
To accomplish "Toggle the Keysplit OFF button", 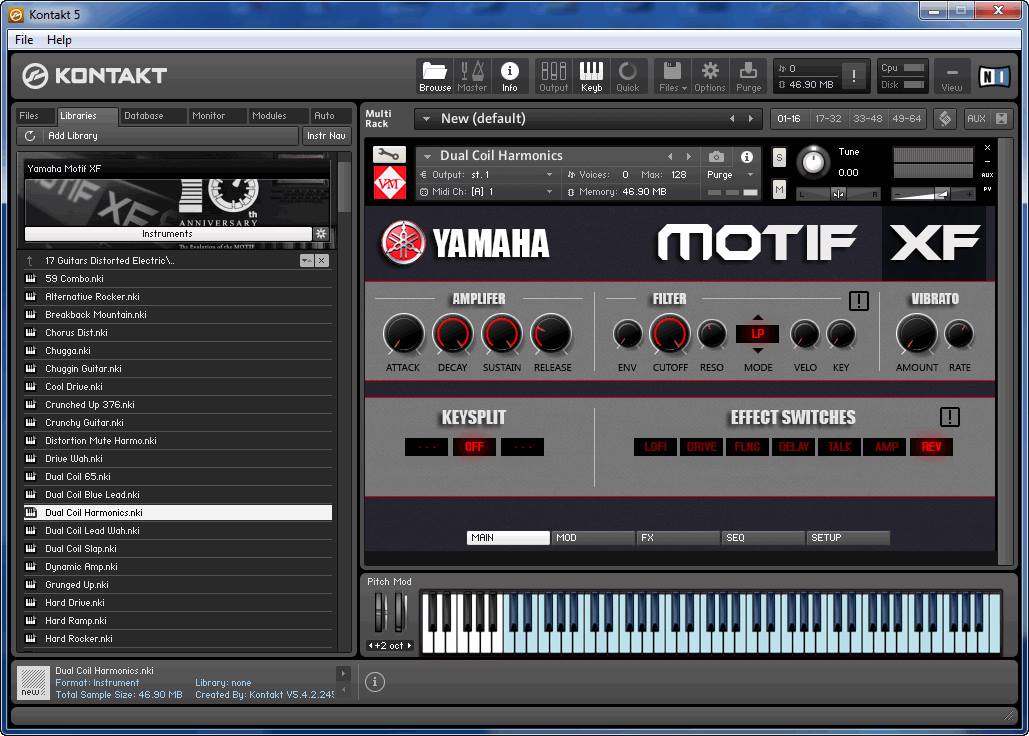I will tap(474, 447).
